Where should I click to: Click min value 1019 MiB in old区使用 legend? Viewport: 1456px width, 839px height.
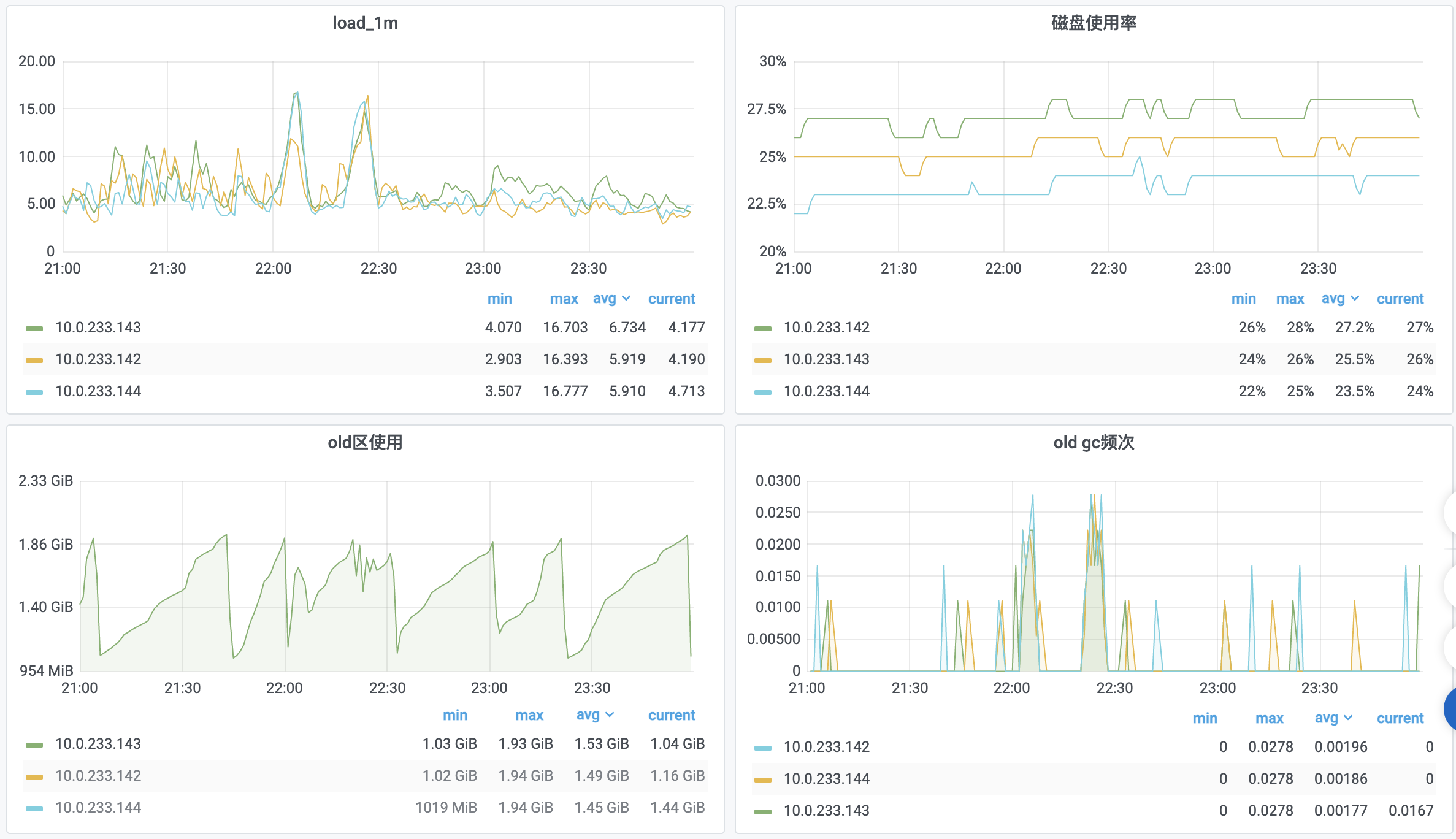click(446, 808)
